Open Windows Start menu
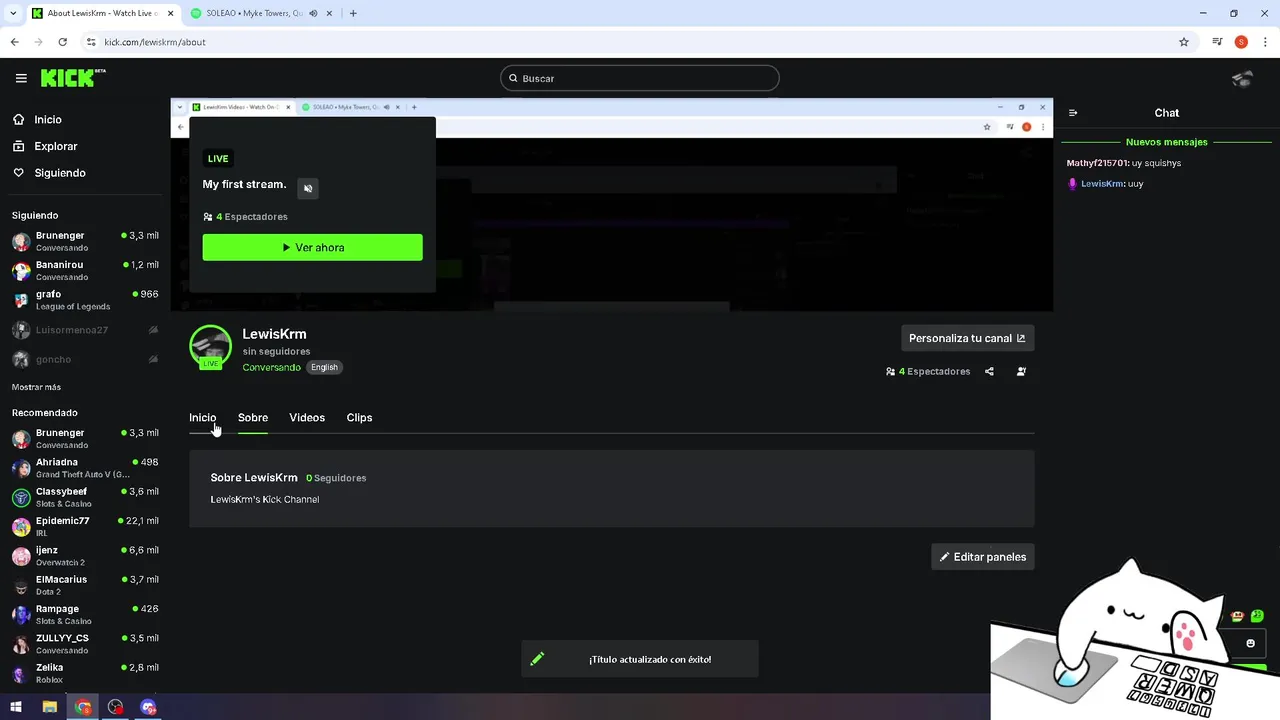 pos(16,707)
